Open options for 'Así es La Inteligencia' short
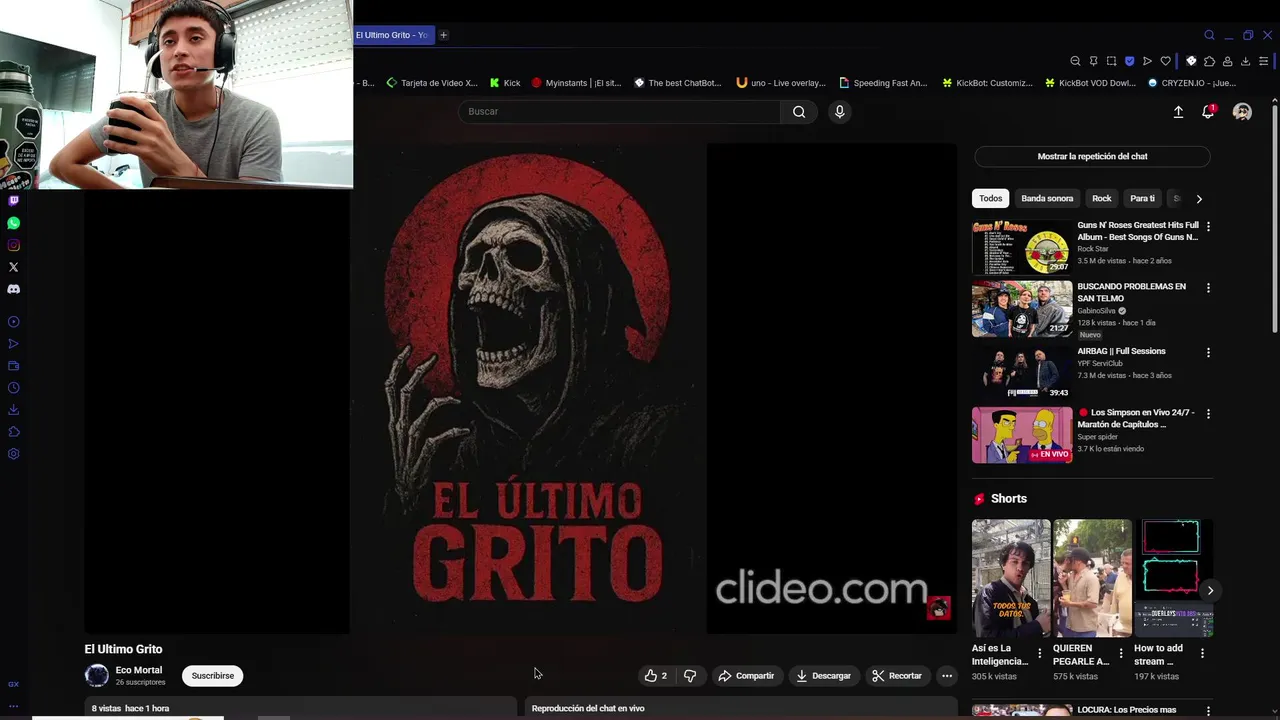Viewport: 1280px width, 720px height. coord(1039,653)
